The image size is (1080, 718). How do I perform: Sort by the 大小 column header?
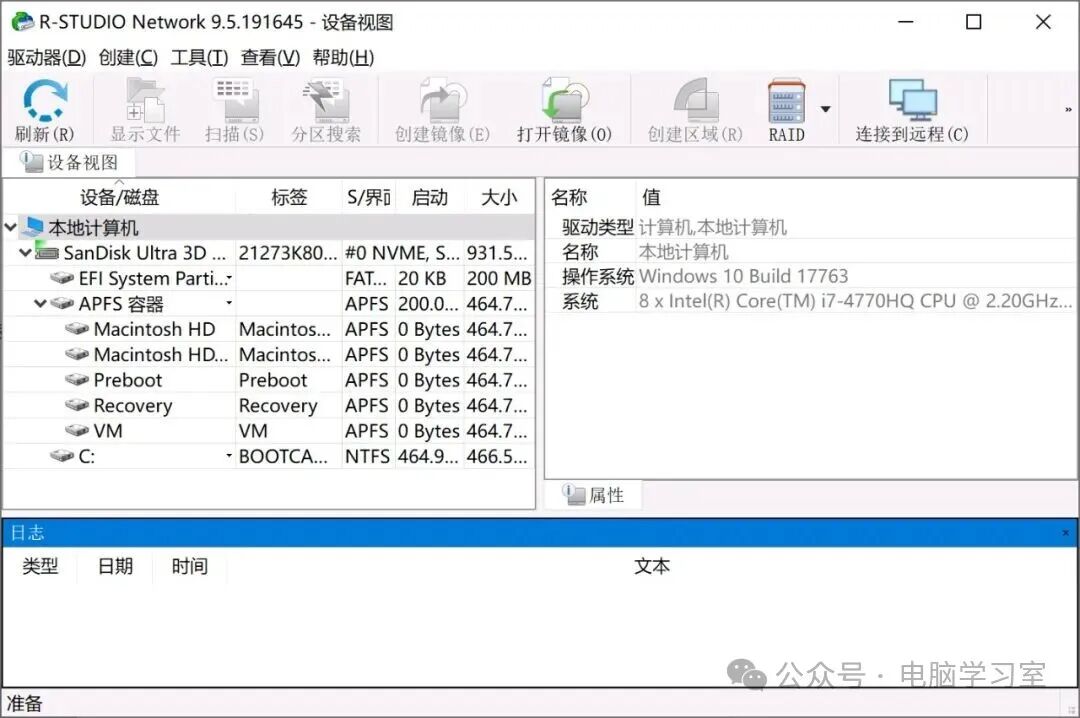pos(498,198)
